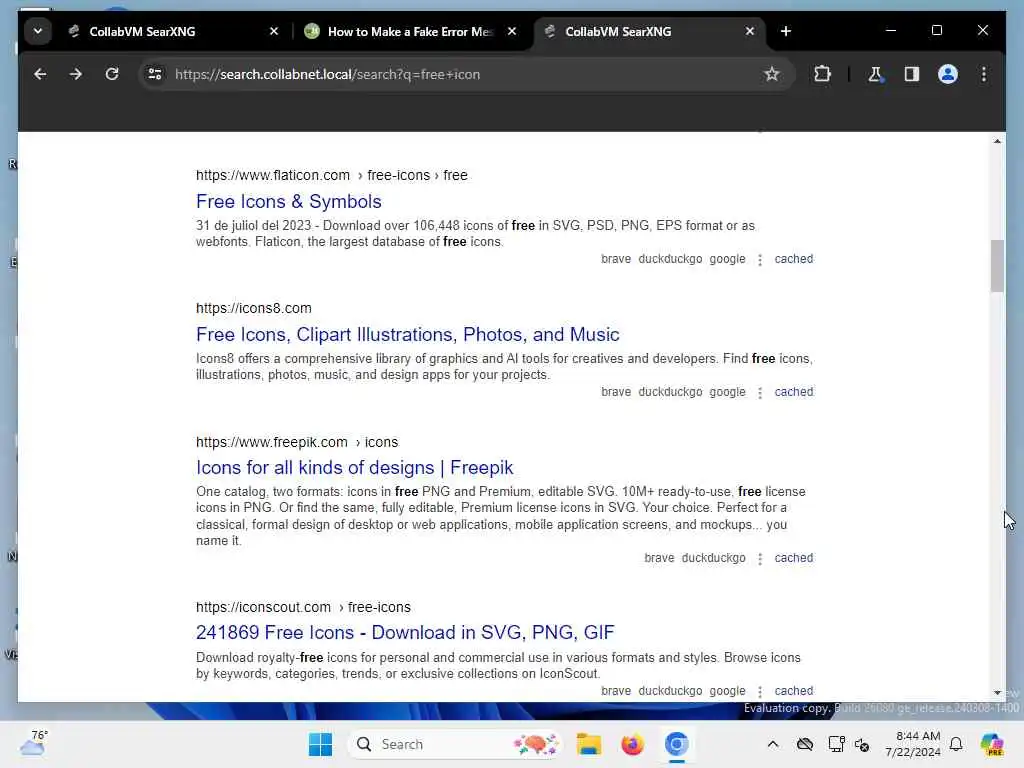
Task: Click the google engine label under Flaticon result
Action: click(x=727, y=259)
